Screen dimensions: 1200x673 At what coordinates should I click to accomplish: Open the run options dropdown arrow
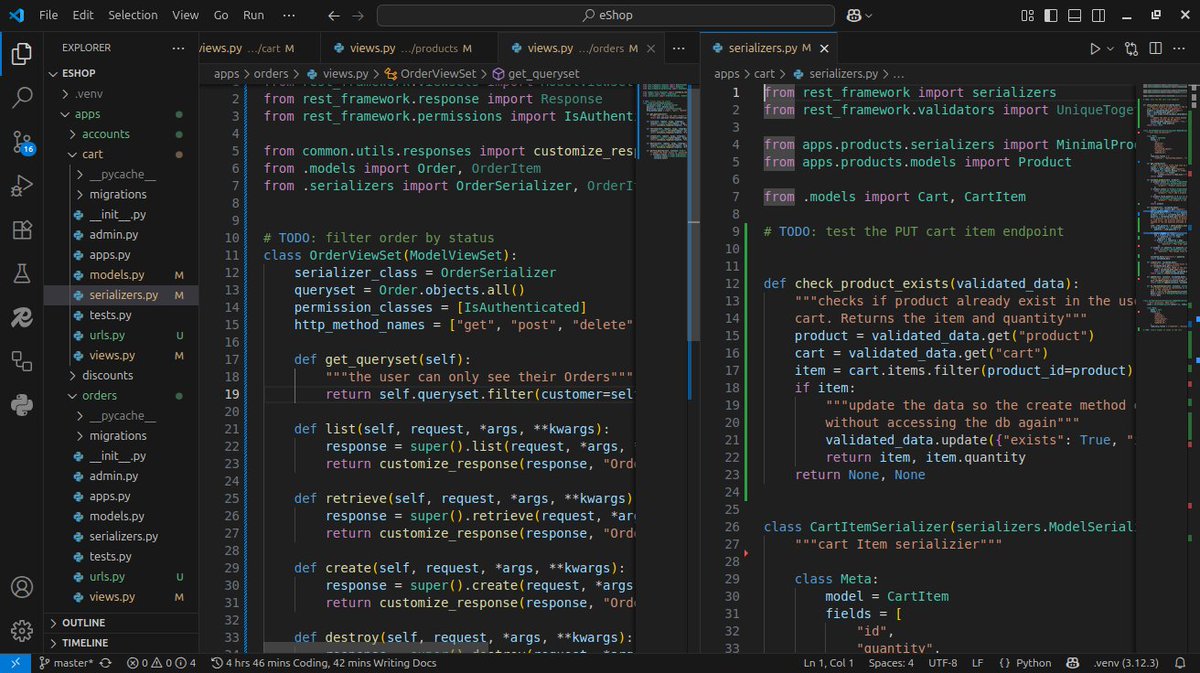[1109, 48]
